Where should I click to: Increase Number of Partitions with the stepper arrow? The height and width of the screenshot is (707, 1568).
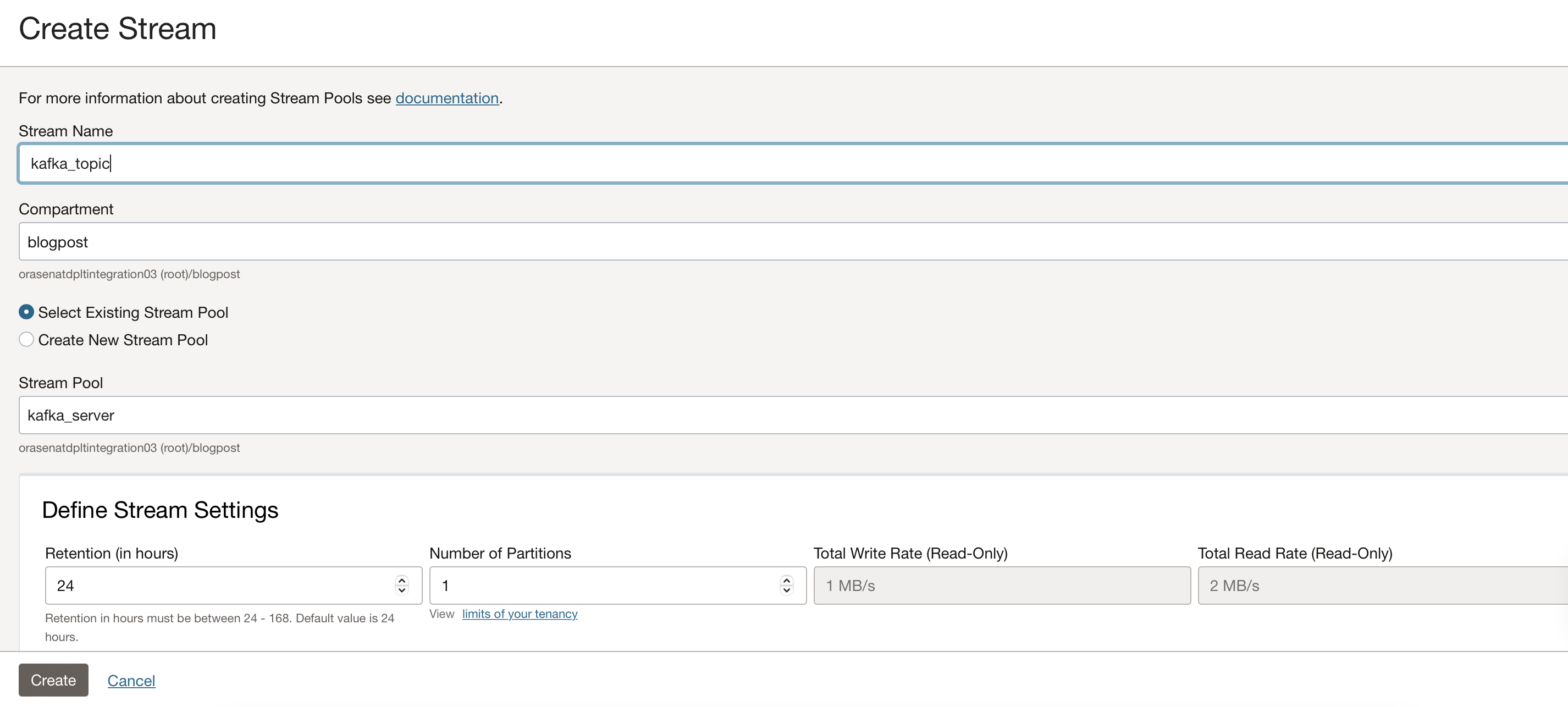coord(786,581)
